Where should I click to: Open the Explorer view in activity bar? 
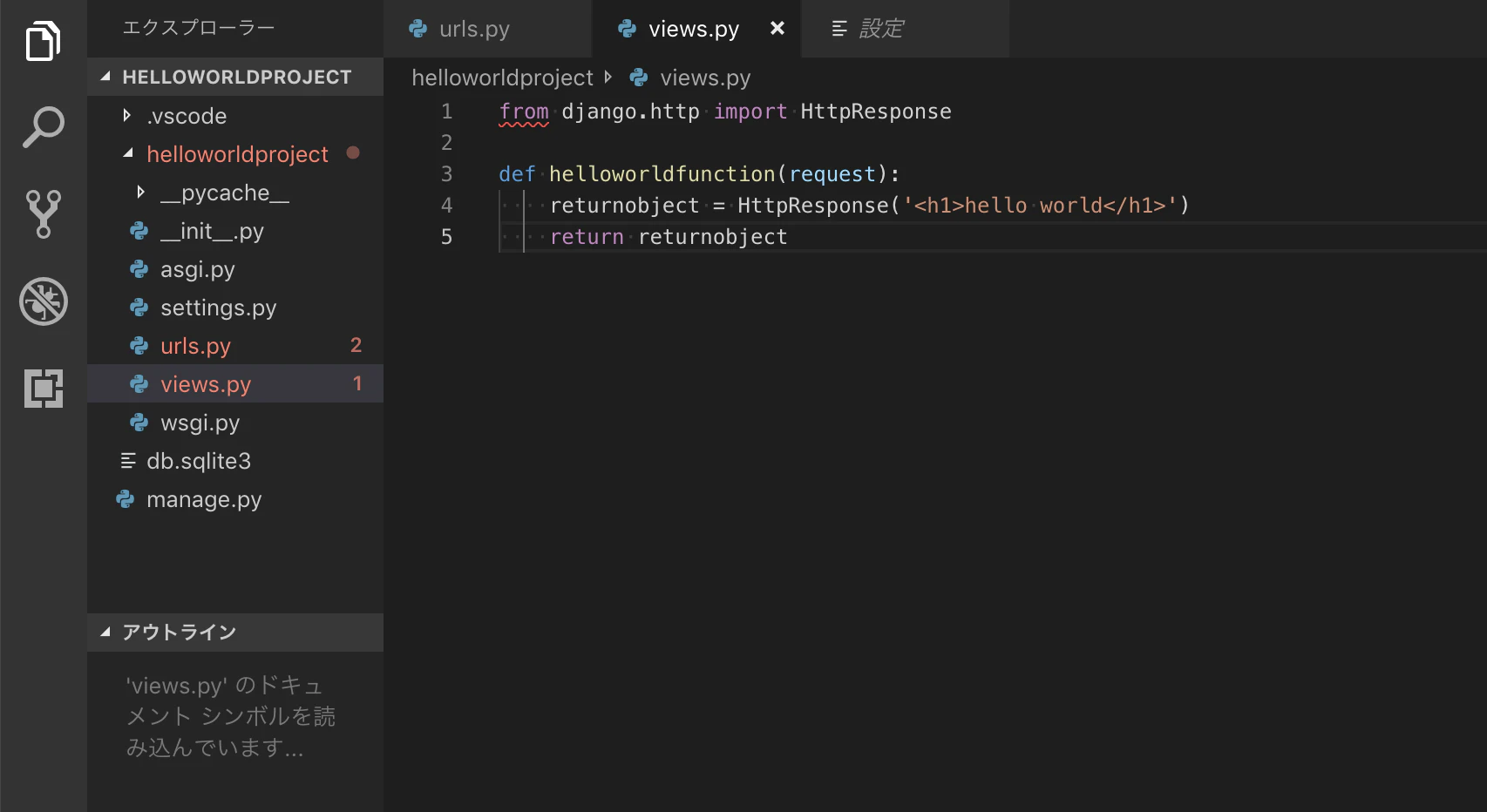pos(43,41)
